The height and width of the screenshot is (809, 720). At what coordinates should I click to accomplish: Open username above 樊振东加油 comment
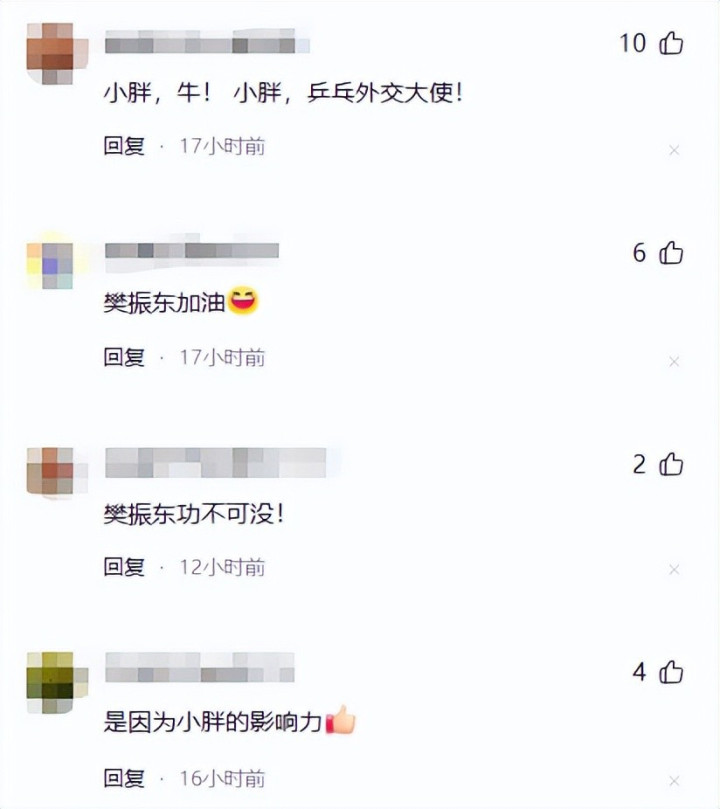[x=192, y=251]
